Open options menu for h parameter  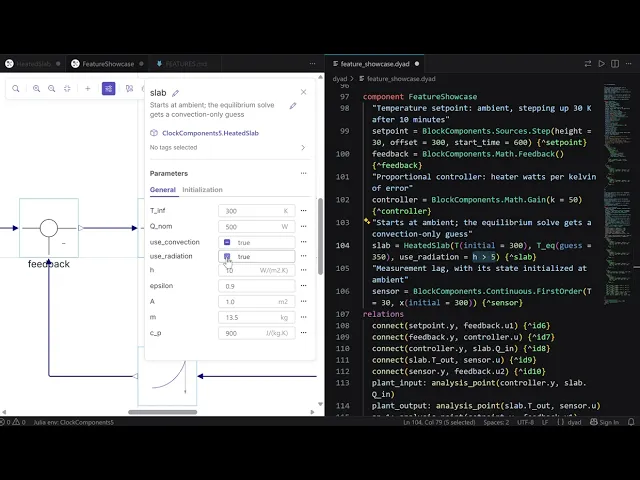click(x=303, y=270)
